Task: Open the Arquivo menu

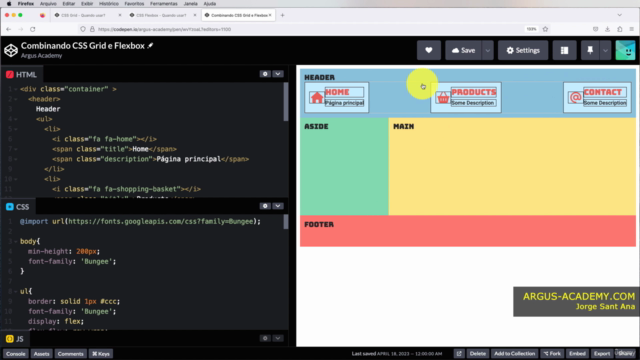Action: point(48,4)
